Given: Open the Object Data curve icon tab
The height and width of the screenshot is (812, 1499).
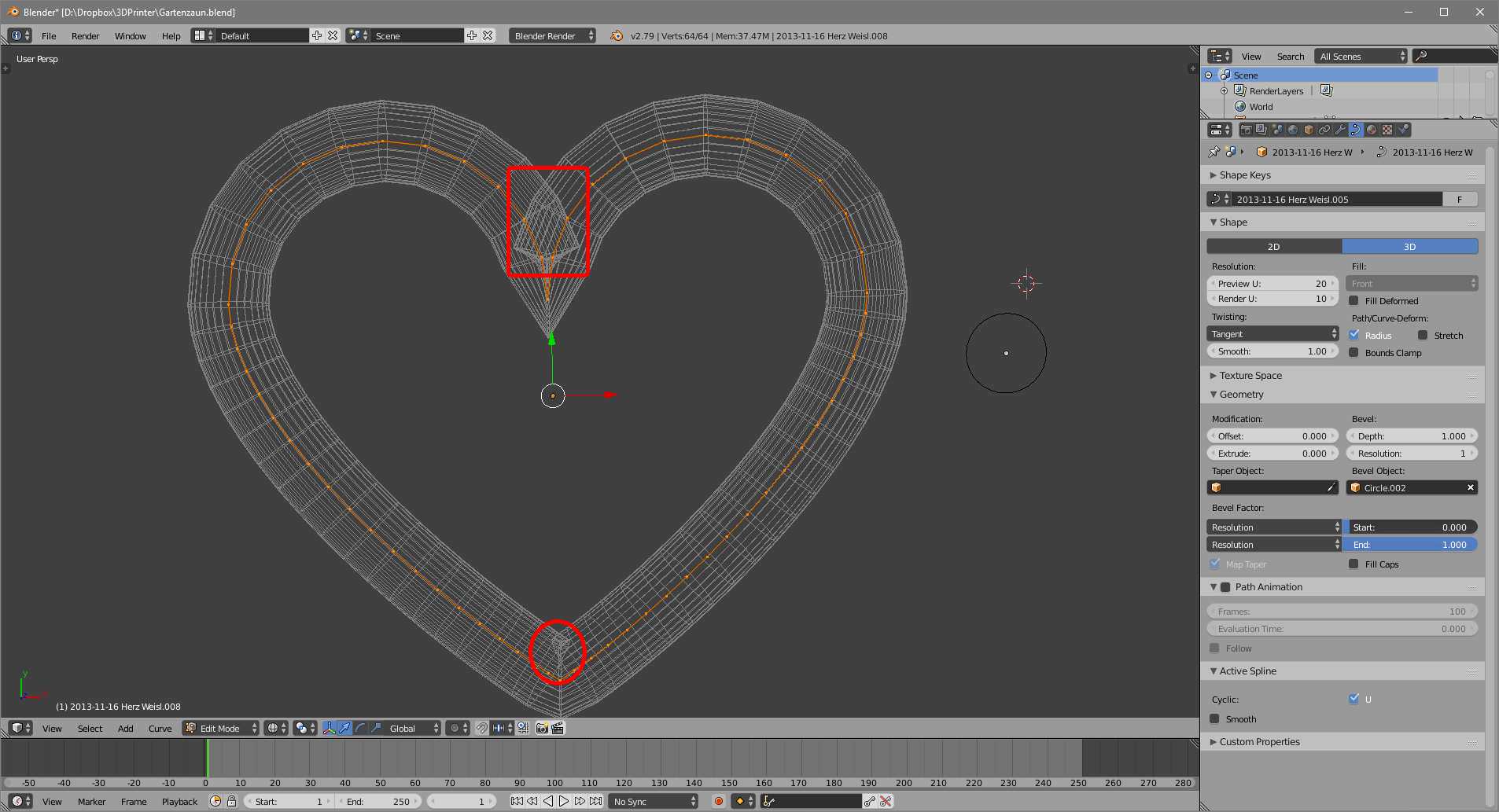Looking at the screenshot, I should coord(1357,130).
